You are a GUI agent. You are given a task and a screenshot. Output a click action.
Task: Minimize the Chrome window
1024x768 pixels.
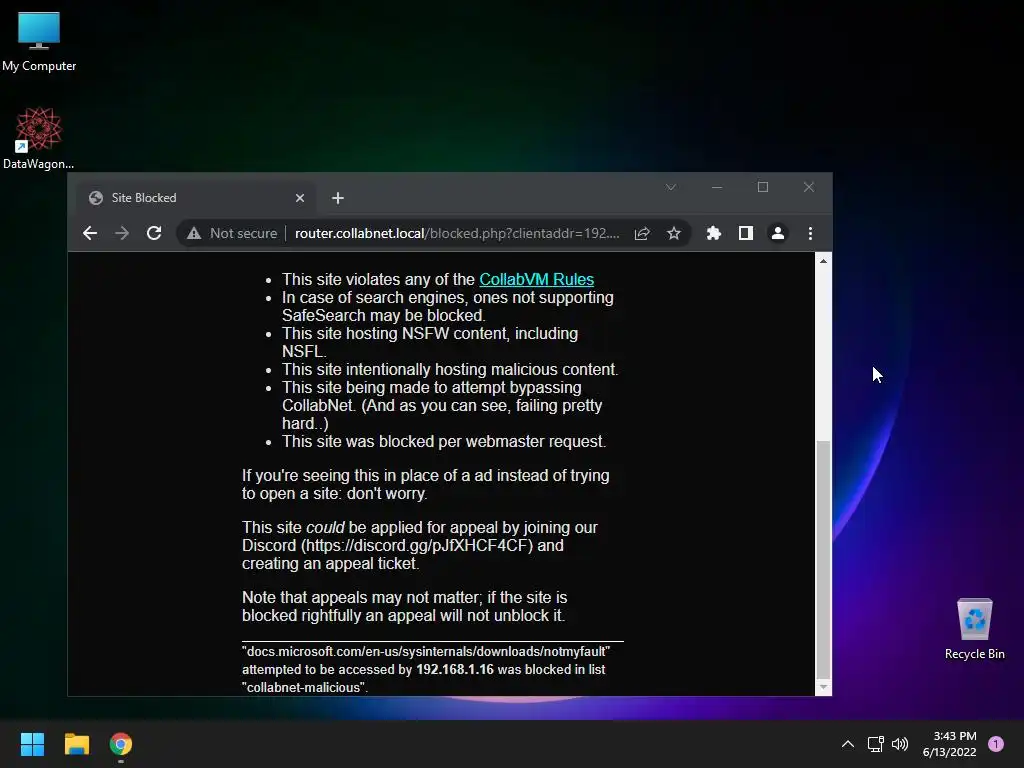pyautogui.click(x=717, y=187)
